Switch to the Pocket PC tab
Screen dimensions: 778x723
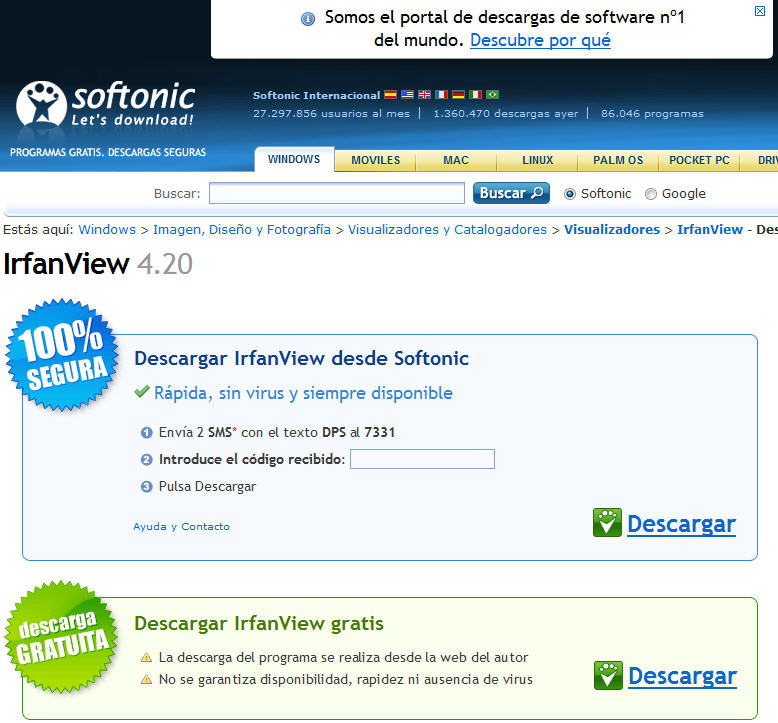point(699,160)
